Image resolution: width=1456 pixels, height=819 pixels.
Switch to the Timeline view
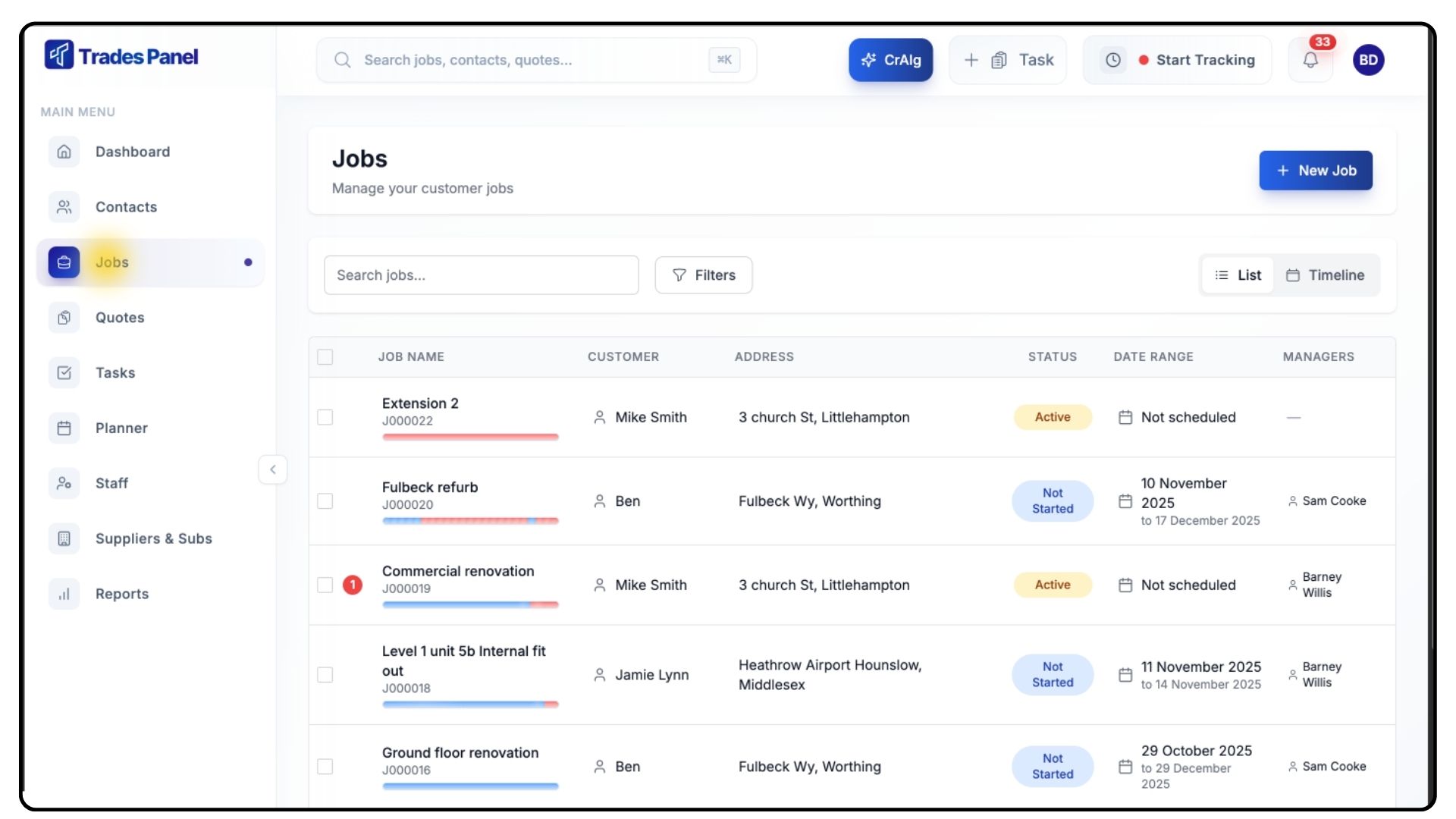point(1325,275)
